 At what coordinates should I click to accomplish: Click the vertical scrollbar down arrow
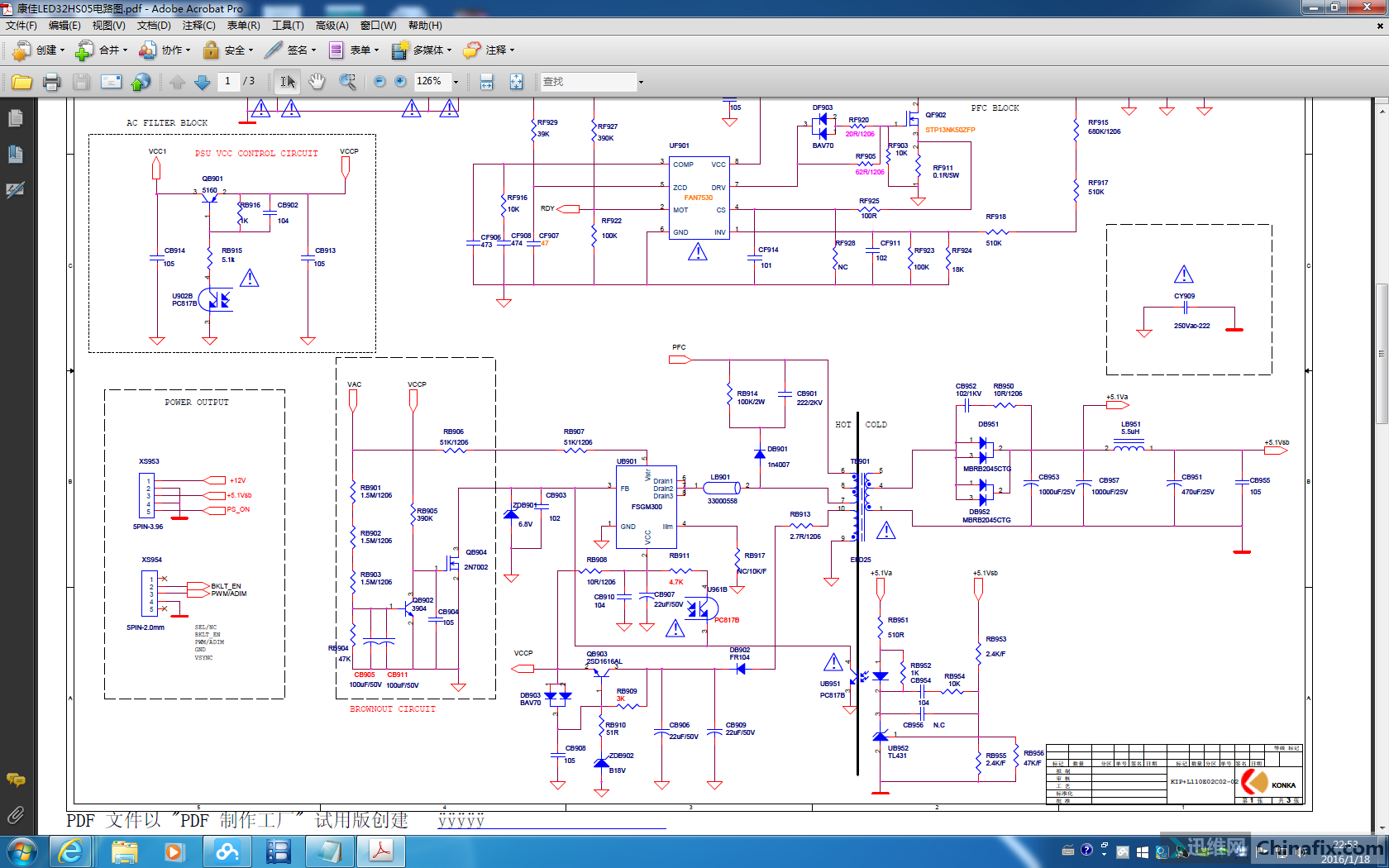click(x=1382, y=827)
